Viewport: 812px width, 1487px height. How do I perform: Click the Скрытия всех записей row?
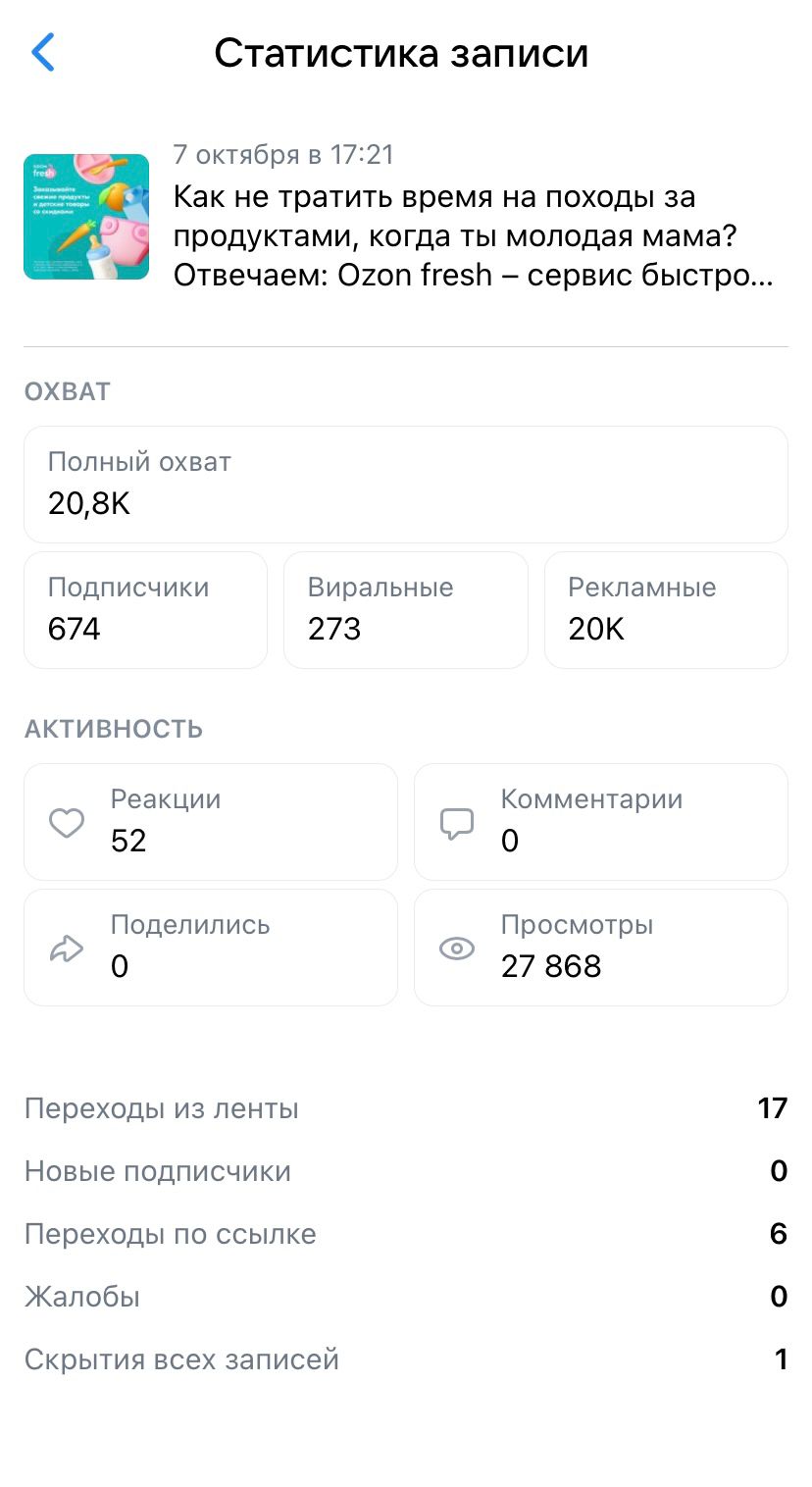pos(405,1359)
